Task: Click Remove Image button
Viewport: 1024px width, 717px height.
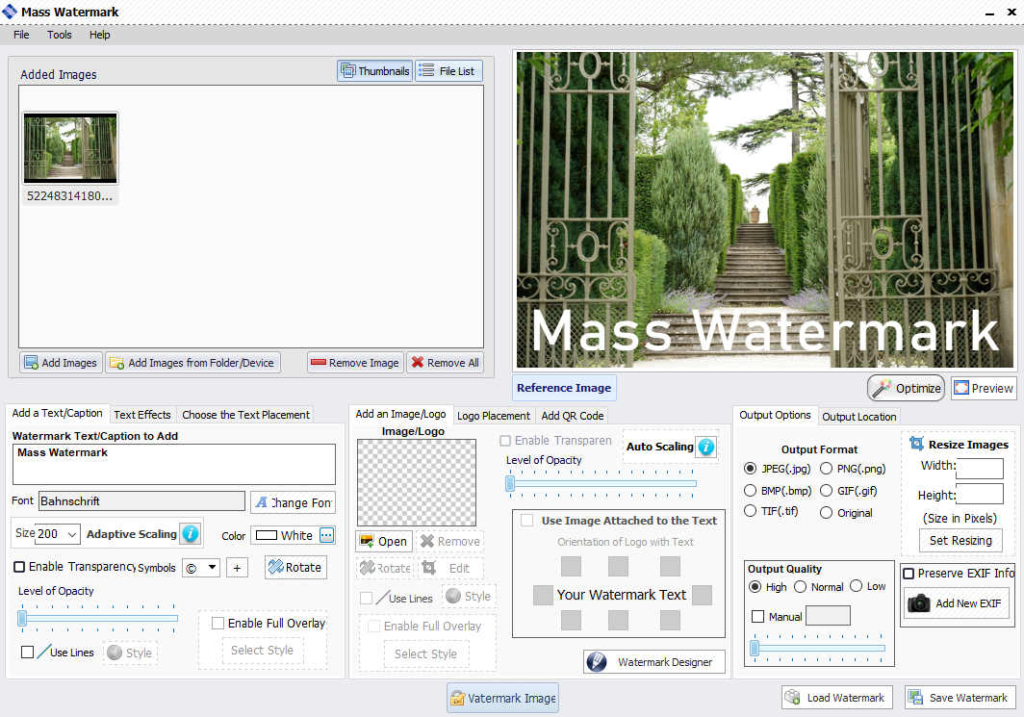Action: coord(355,362)
